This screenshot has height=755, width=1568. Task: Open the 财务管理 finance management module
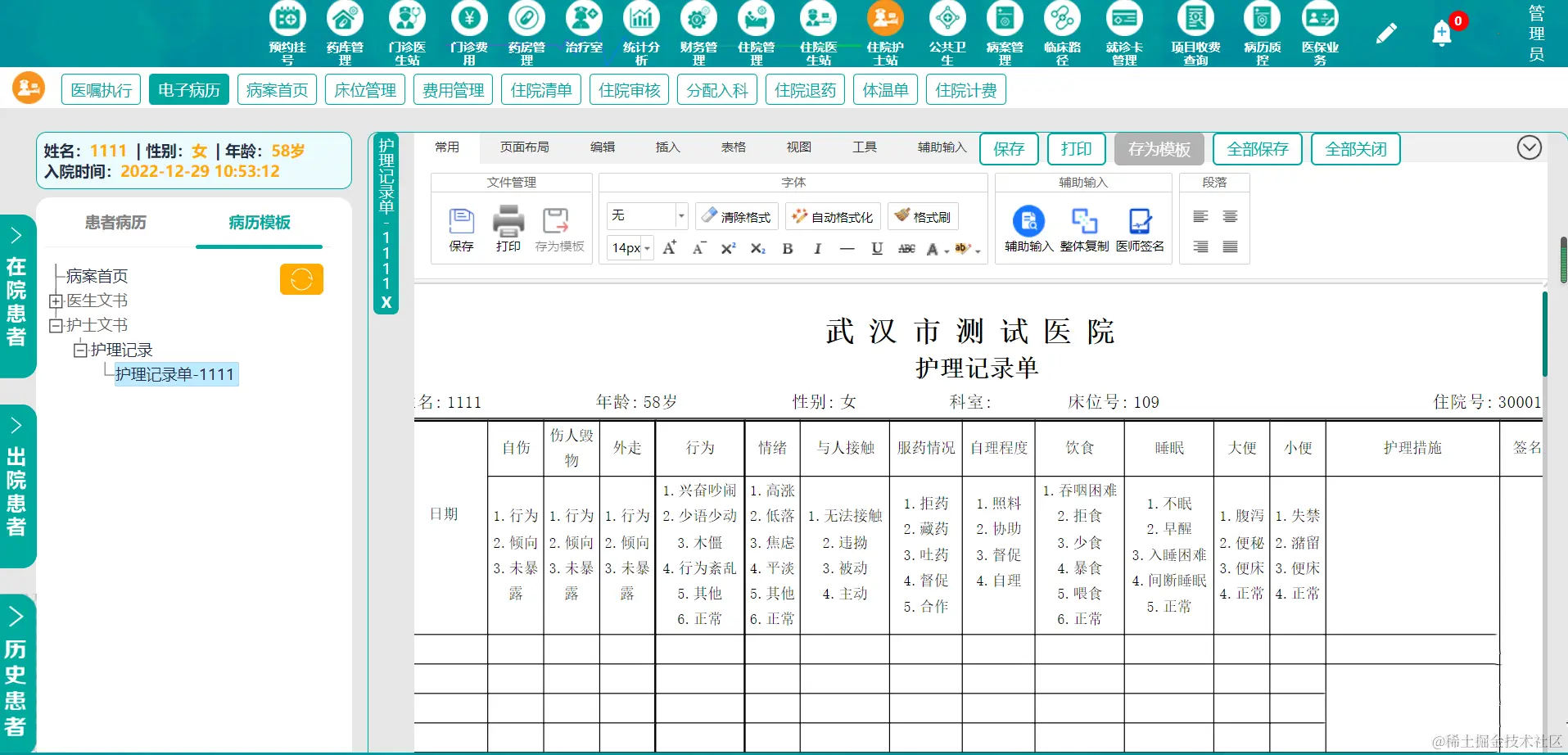[698, 33]
